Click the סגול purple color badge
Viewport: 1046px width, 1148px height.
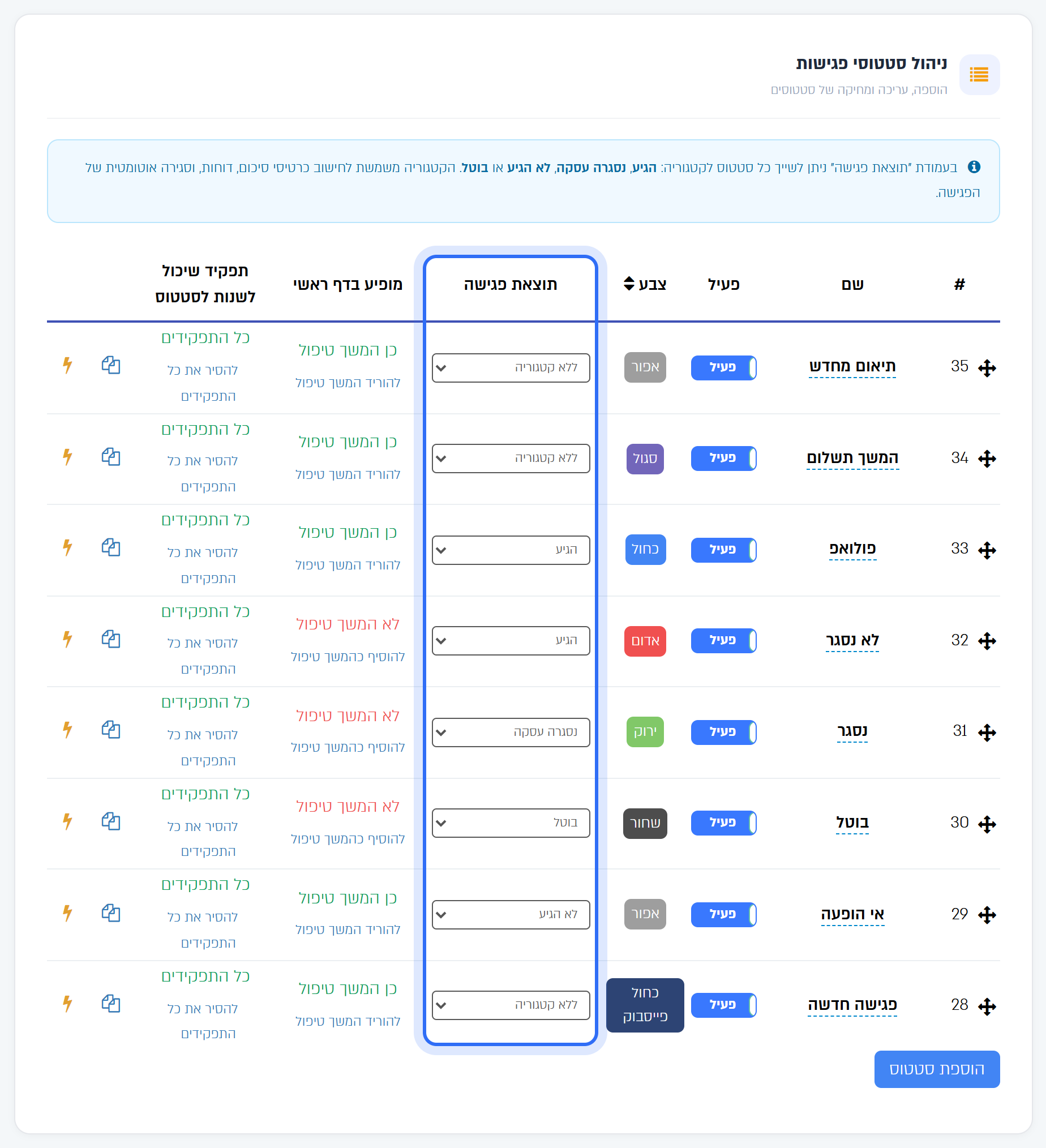coord(645,459)
